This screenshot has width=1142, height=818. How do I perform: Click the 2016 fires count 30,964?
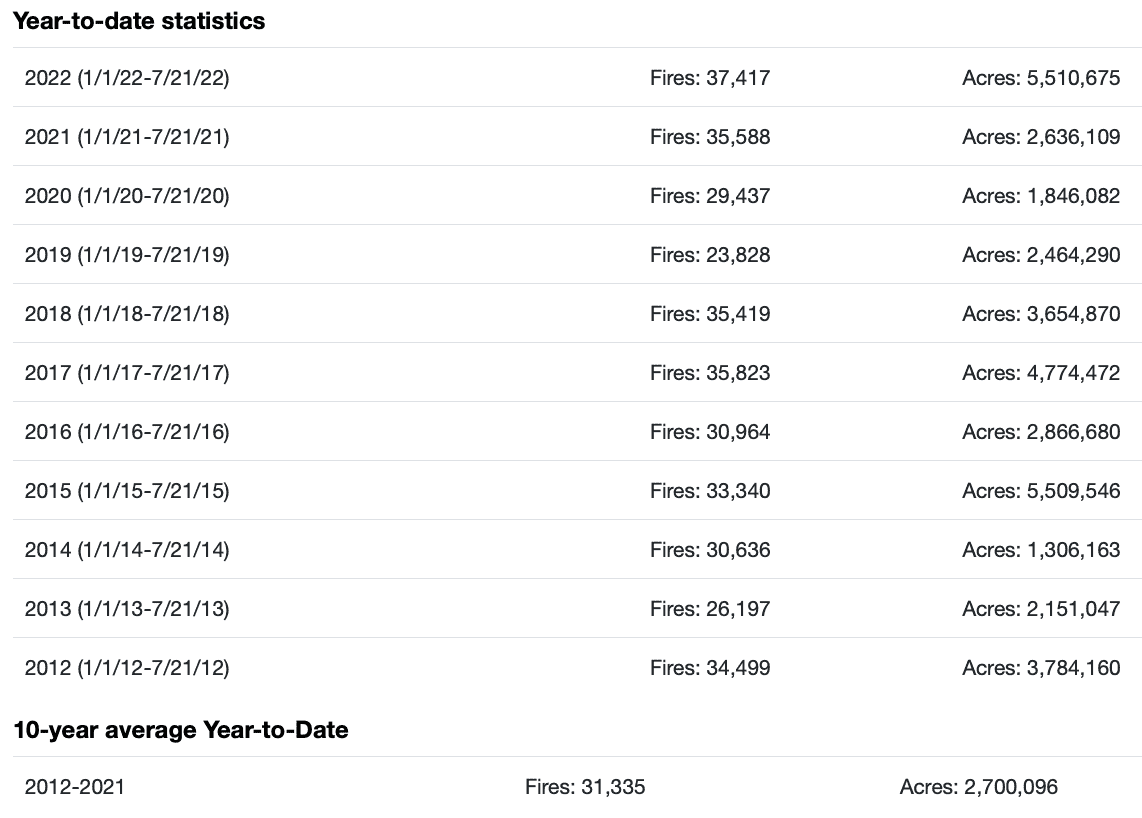710,432
